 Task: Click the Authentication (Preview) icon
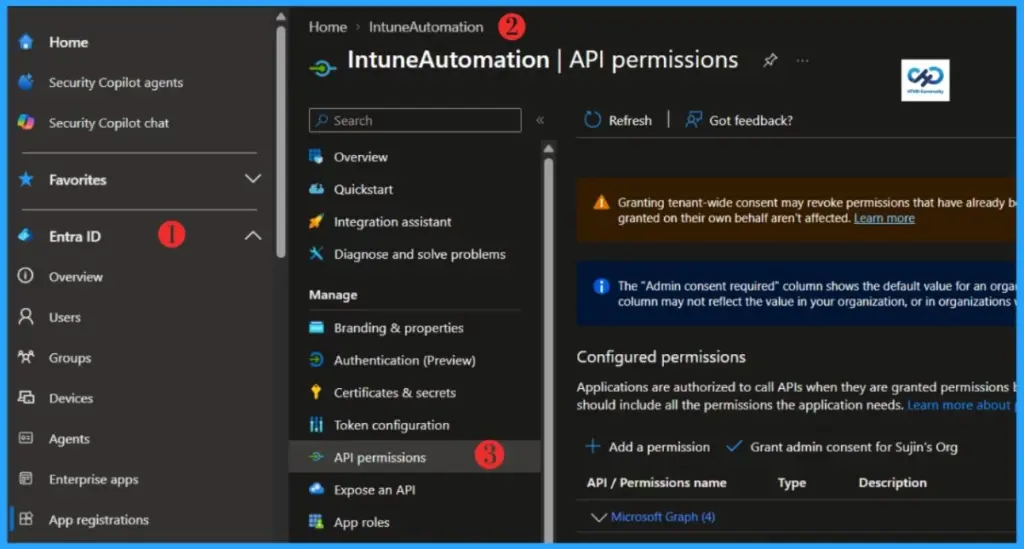[x=316, y=360]
